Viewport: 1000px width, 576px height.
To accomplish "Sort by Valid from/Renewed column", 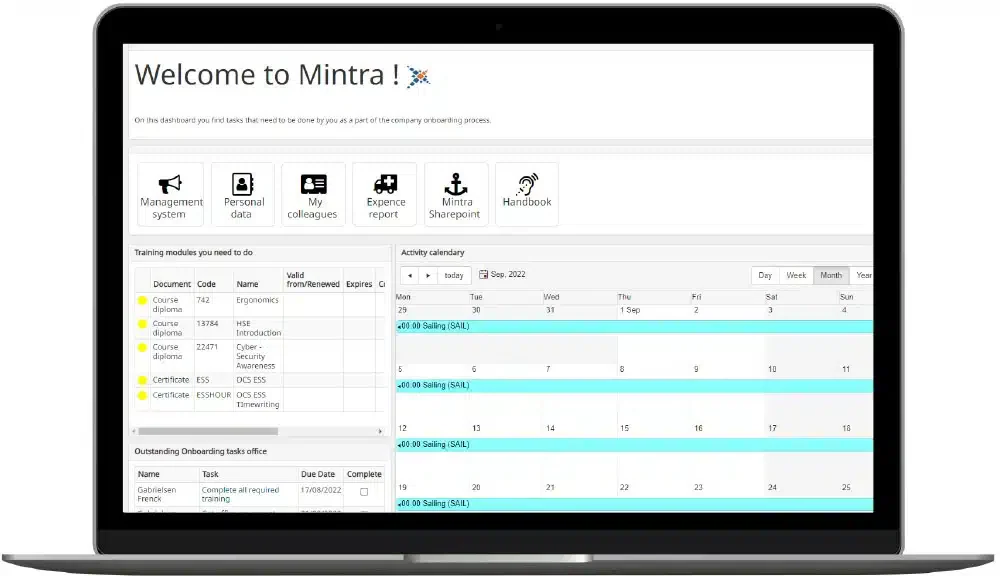I will coord(312,279).
